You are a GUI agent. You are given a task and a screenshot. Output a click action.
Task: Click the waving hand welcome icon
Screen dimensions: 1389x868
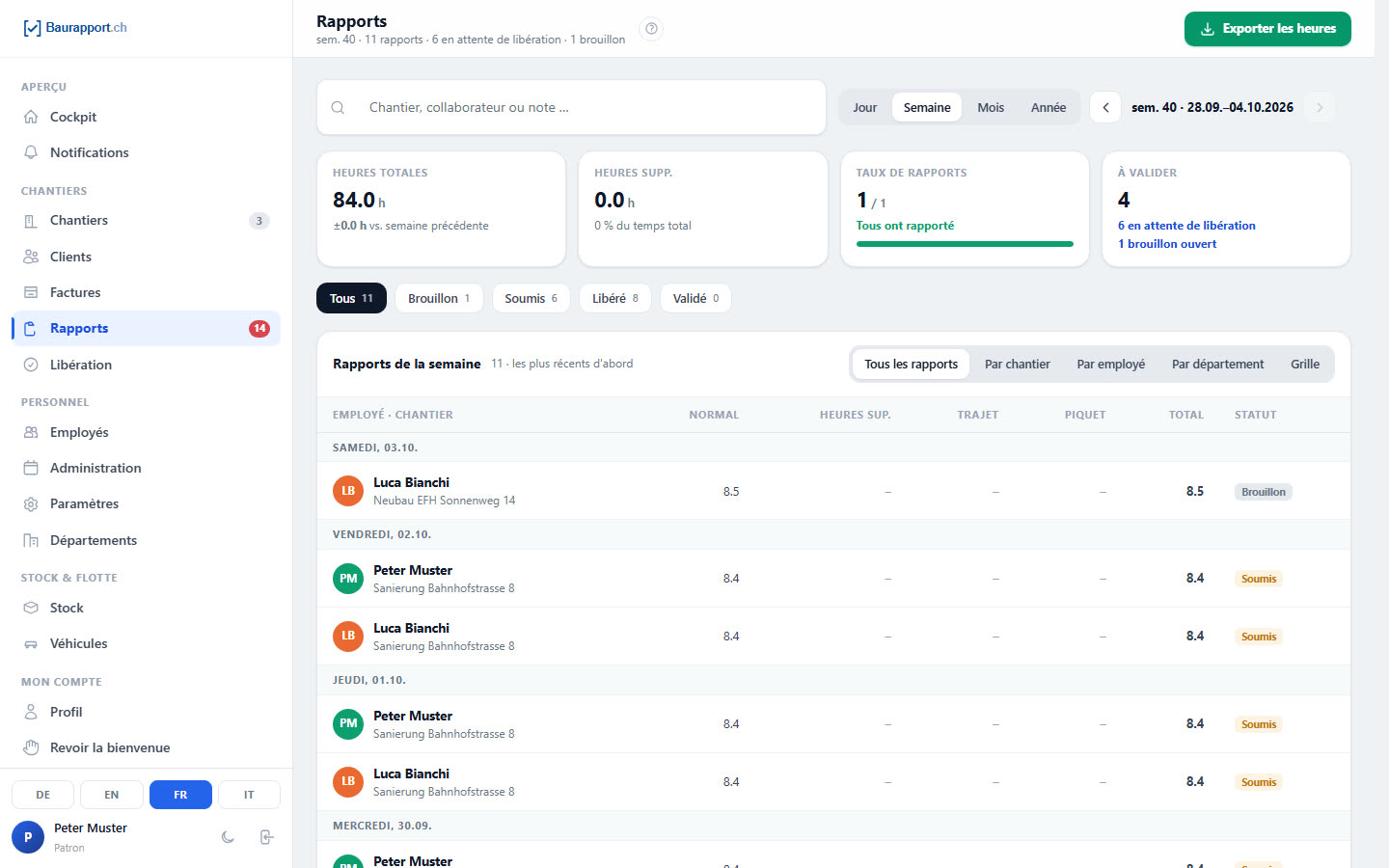coord(31,747)
